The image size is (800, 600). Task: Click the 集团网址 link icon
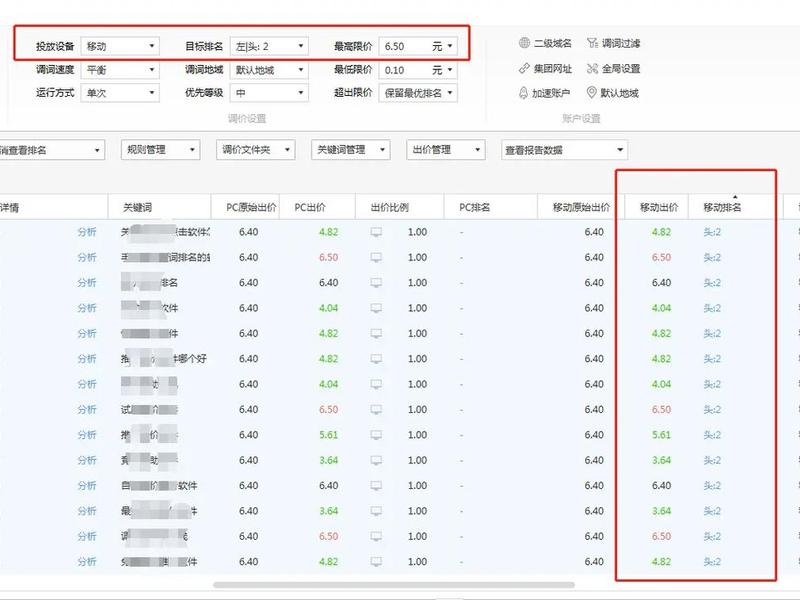tap(524, 68)
